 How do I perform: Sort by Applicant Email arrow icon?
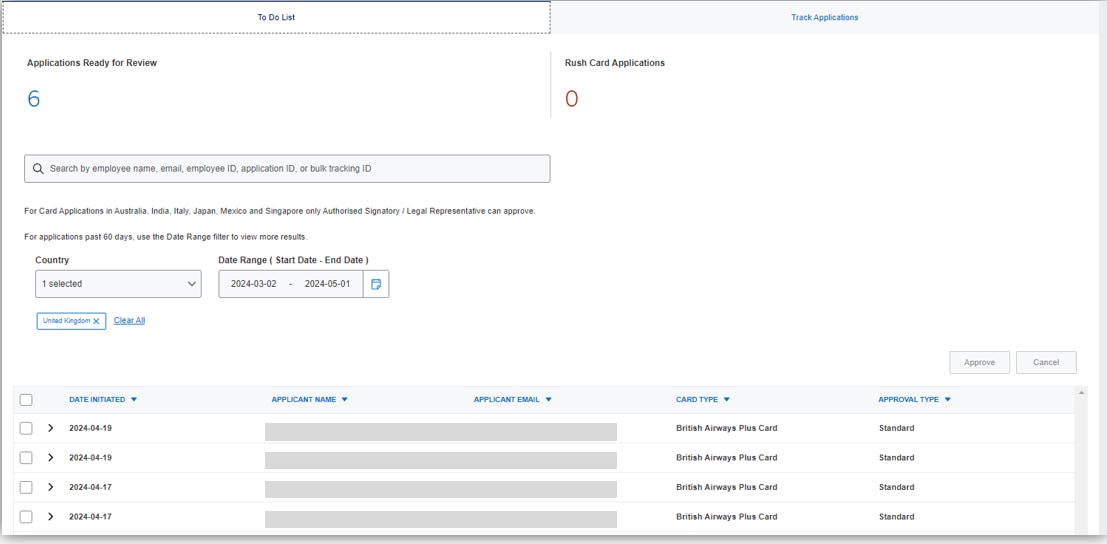coord(549,400)
